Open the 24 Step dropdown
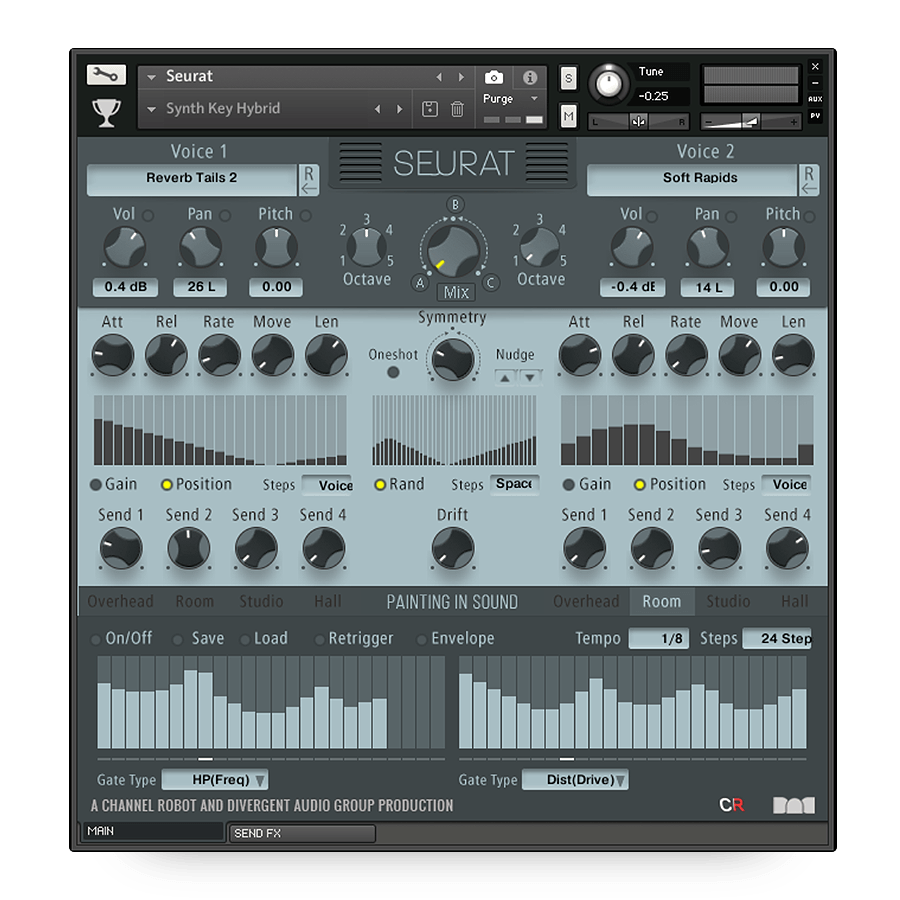 click(x=777, y=638)
